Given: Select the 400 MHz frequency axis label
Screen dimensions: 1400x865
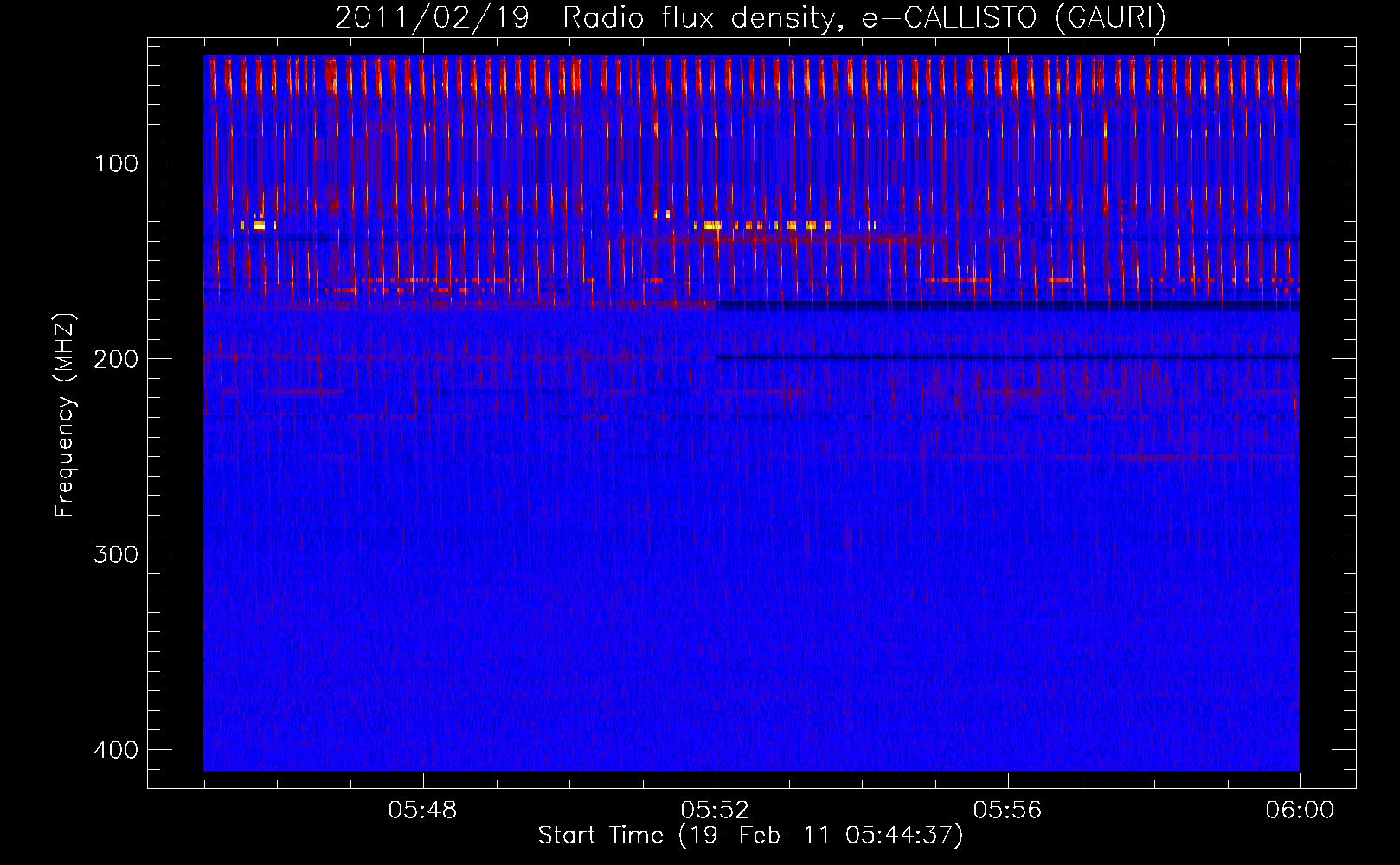Looking at the screenshot, I should pos(116,750).
